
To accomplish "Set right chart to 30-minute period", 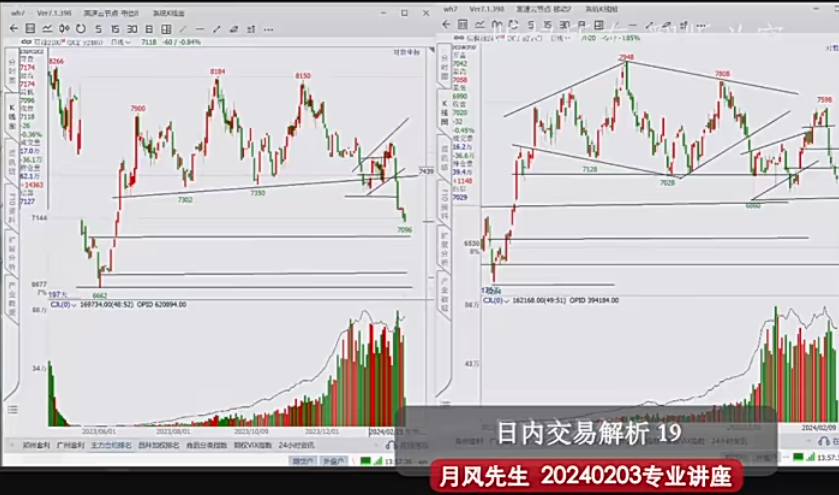I will pos(564,25).
